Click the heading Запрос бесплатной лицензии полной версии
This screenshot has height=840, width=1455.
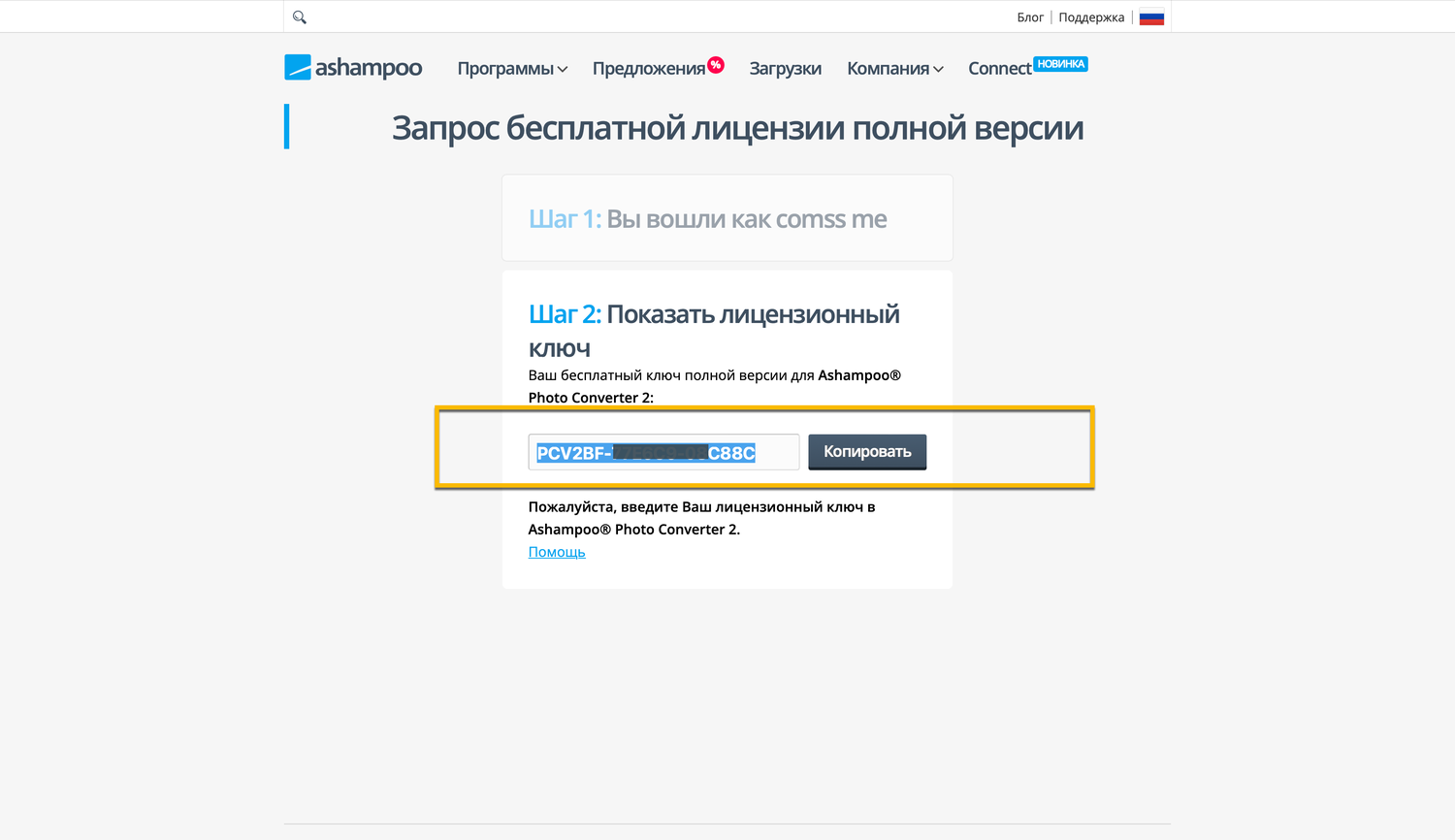click(x=738, y=128)
